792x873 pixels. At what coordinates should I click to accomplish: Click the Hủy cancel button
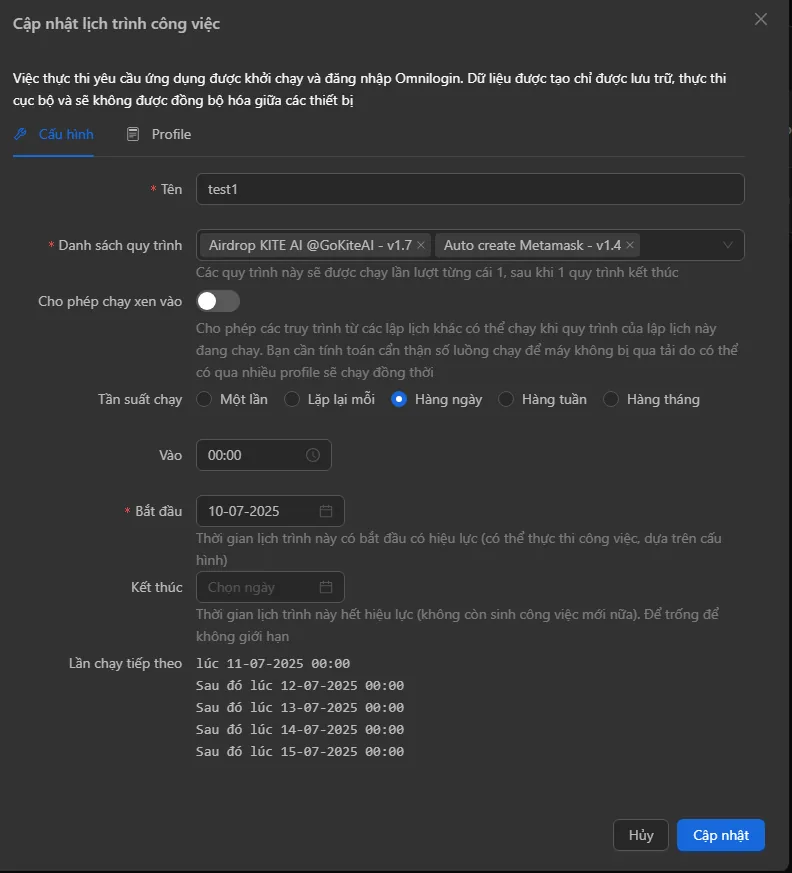pos(640,835)
